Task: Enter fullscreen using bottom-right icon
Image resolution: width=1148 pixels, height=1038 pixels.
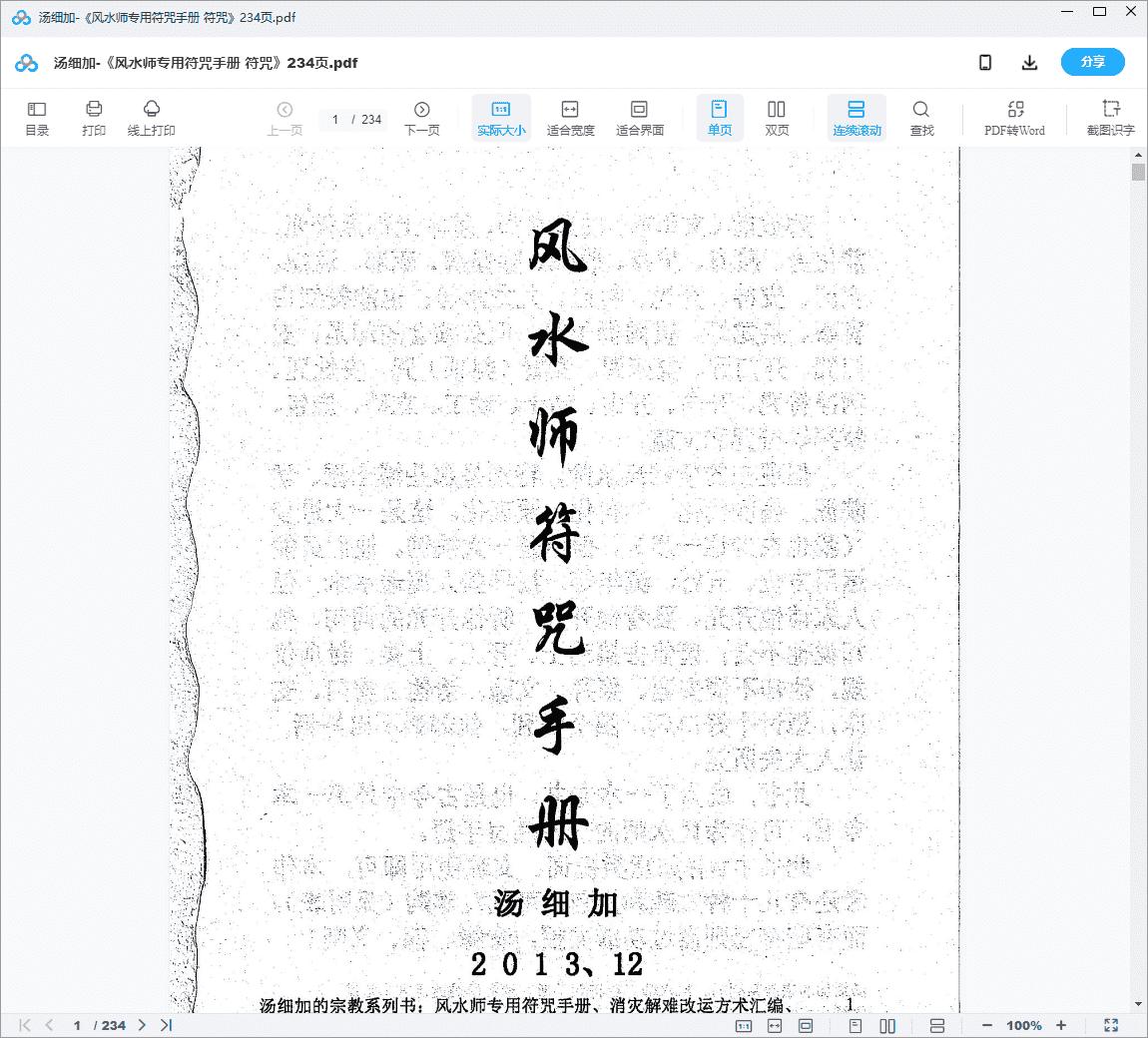Action: pos(1111,1025)
